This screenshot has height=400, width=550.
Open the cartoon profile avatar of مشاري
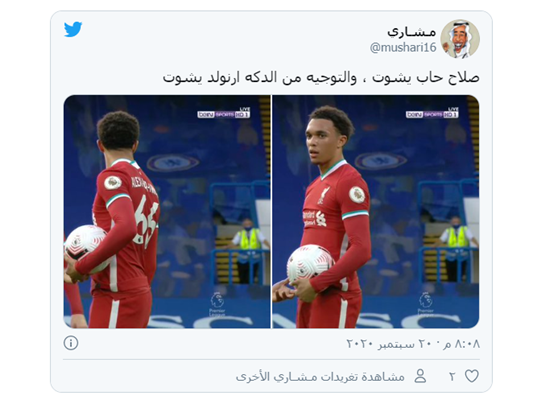(460, 39)
